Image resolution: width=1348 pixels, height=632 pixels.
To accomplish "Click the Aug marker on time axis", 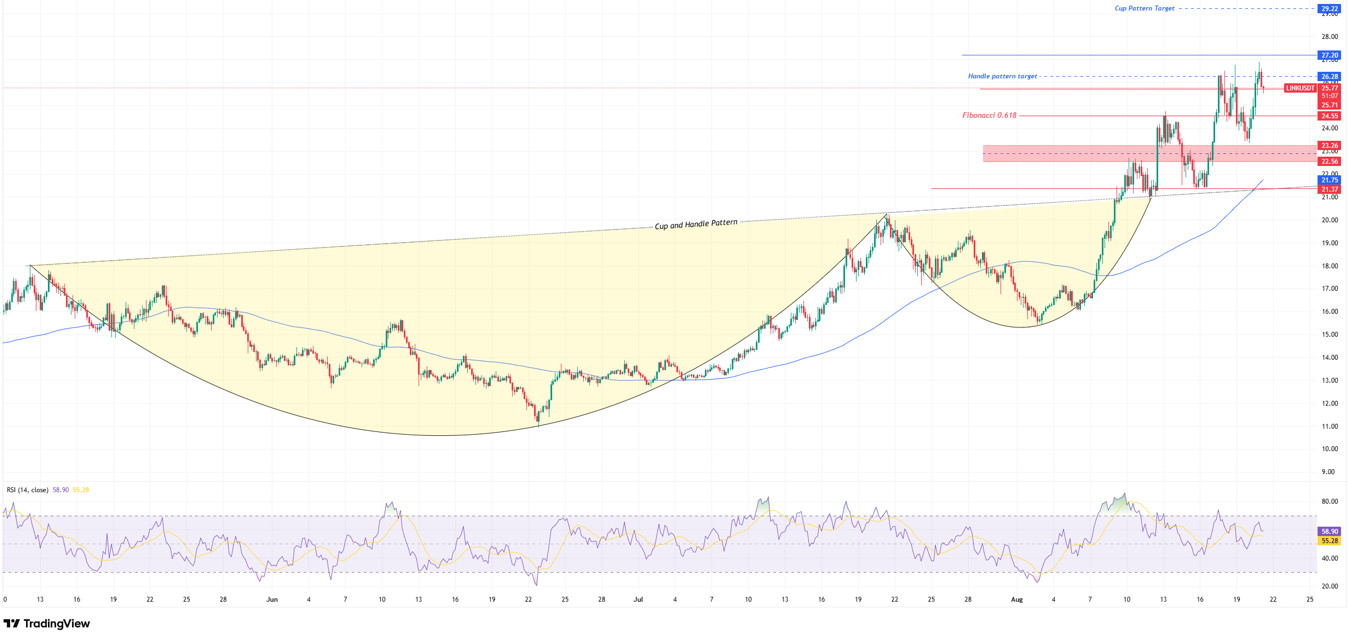I will [1017, 599].
